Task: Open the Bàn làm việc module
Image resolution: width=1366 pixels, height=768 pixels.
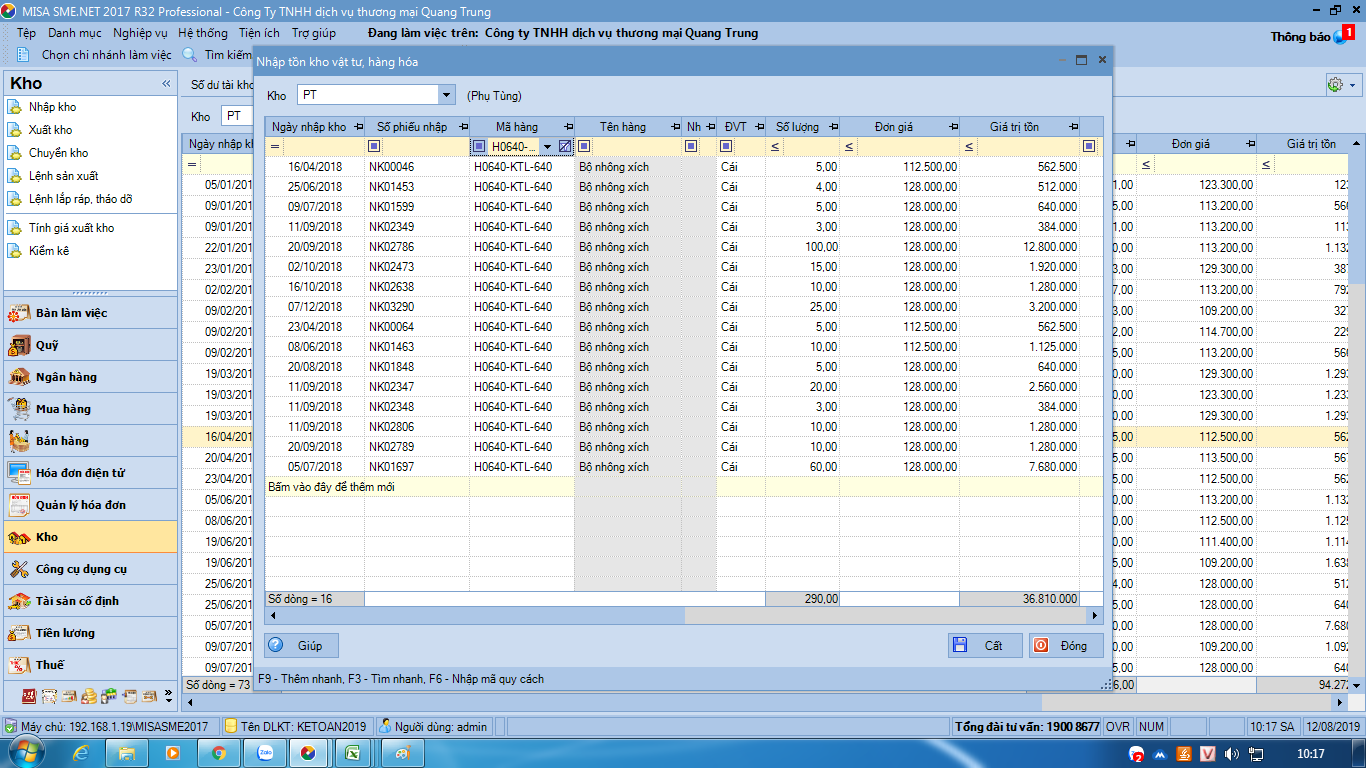Action: [90, 313]
